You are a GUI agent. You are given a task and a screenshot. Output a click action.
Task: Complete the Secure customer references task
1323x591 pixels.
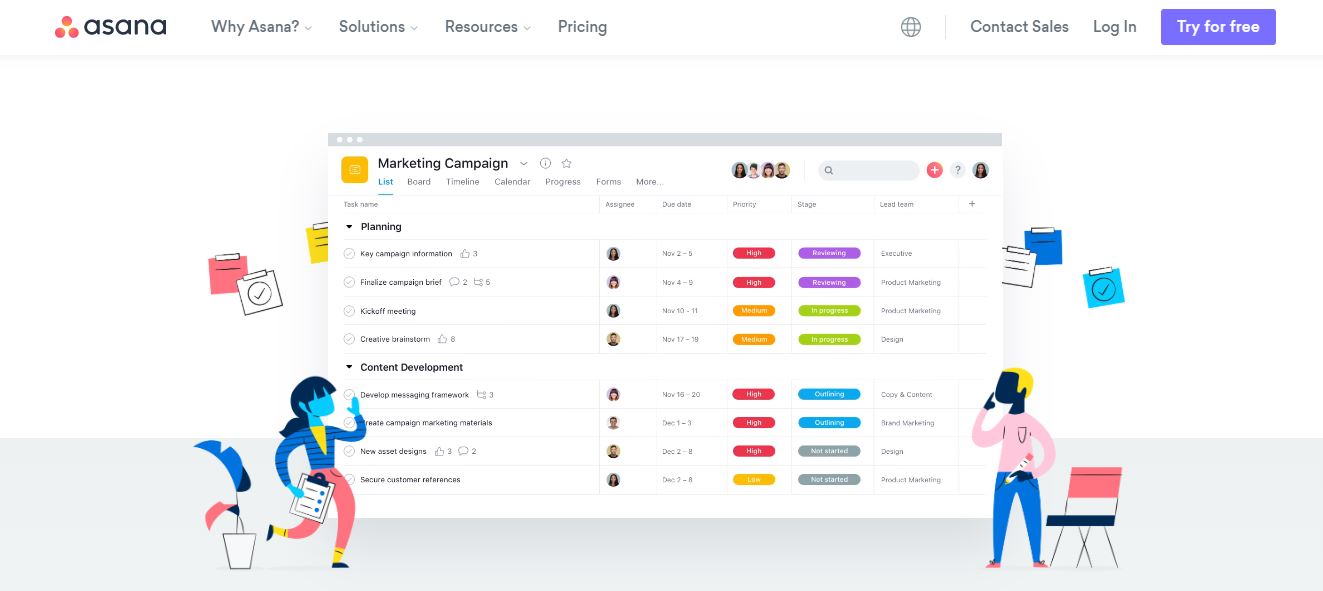pyautogui.click(x=349, y=480)
